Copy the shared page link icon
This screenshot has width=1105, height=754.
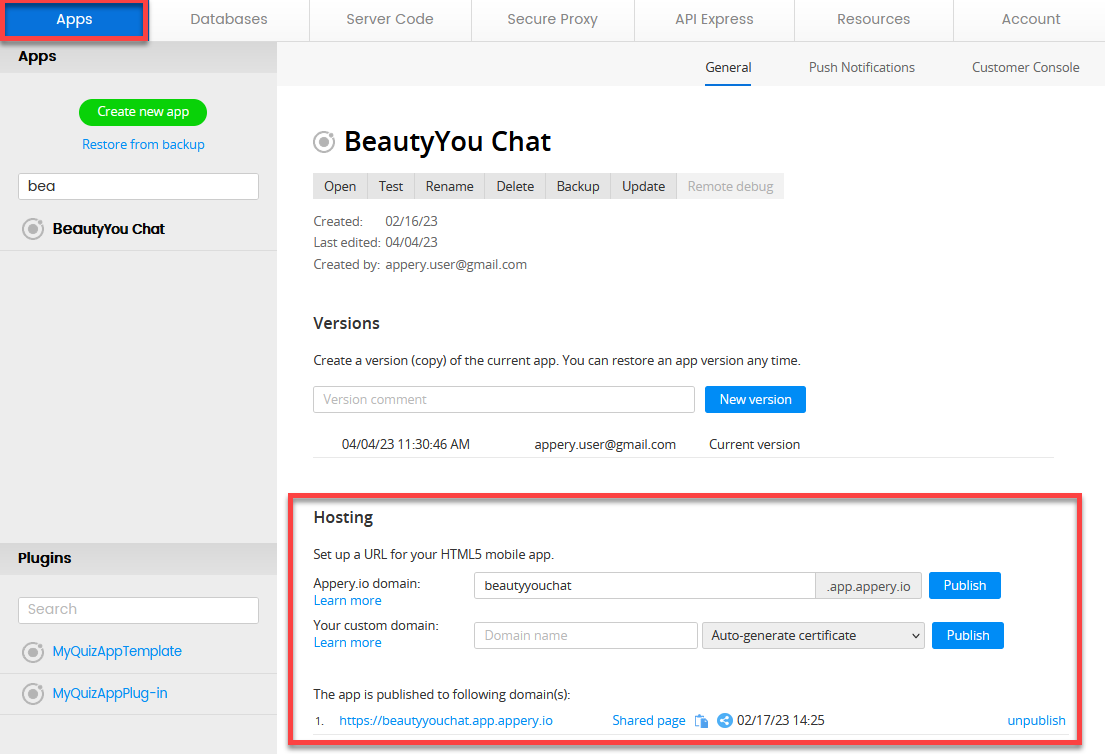(701, 721)
